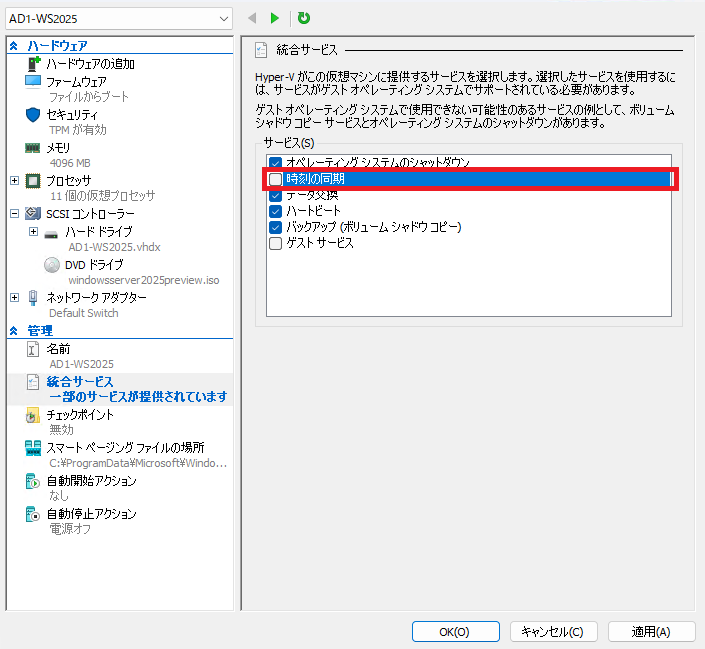Image resolution: width=705 pixels, height=649 pixels.
Task: Select the ファイルからブート text
Action: 89,97
